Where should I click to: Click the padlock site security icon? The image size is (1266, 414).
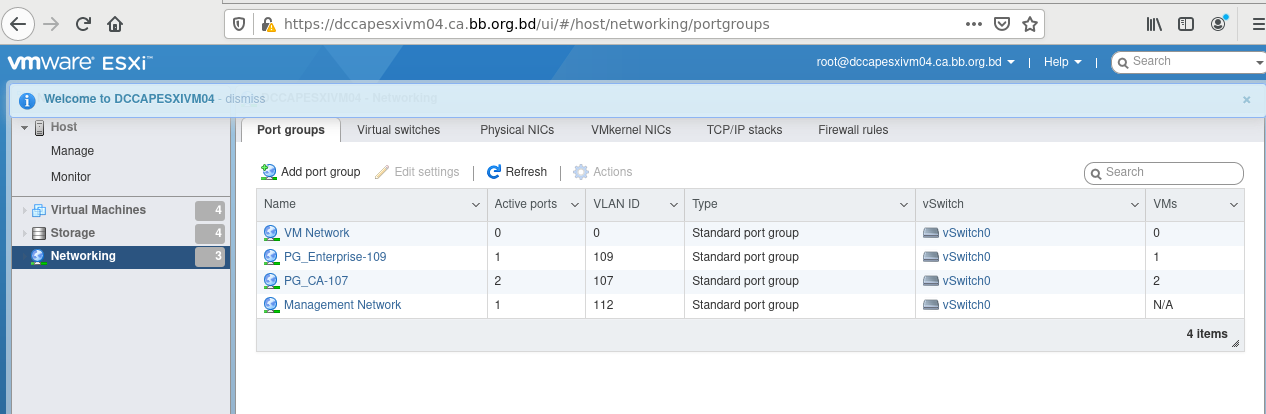[267, 24]
